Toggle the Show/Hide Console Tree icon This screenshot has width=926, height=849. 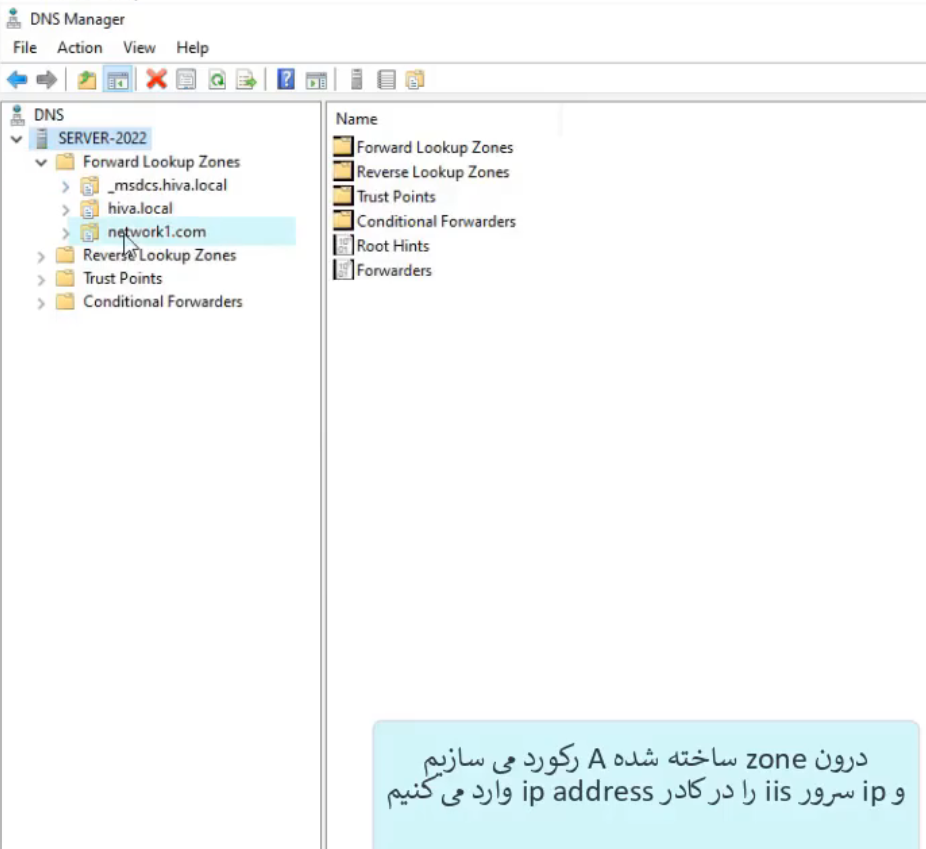(118, 80)
